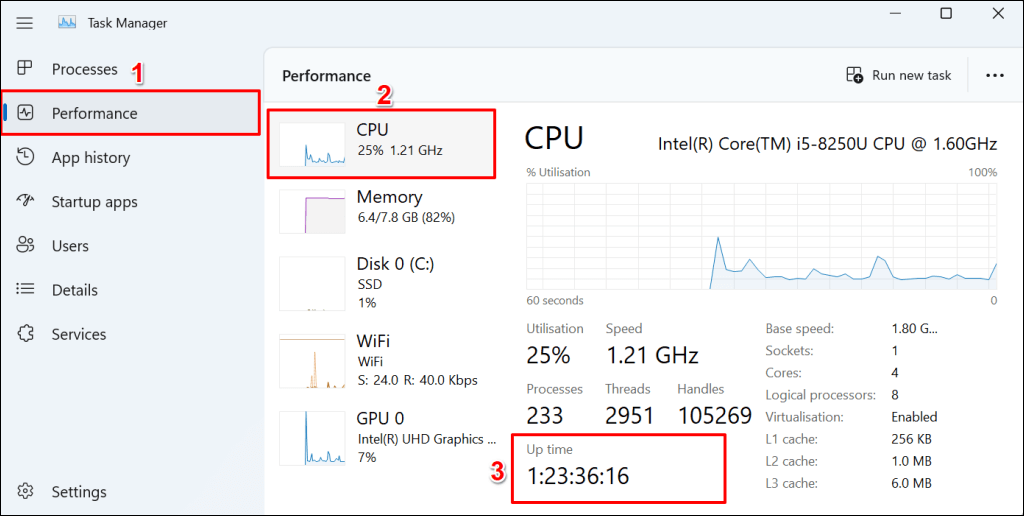Screen dimensions: 1024x516
Task: Select the CPU performance graph thumbnail
Action: click(x=311, y=144)
